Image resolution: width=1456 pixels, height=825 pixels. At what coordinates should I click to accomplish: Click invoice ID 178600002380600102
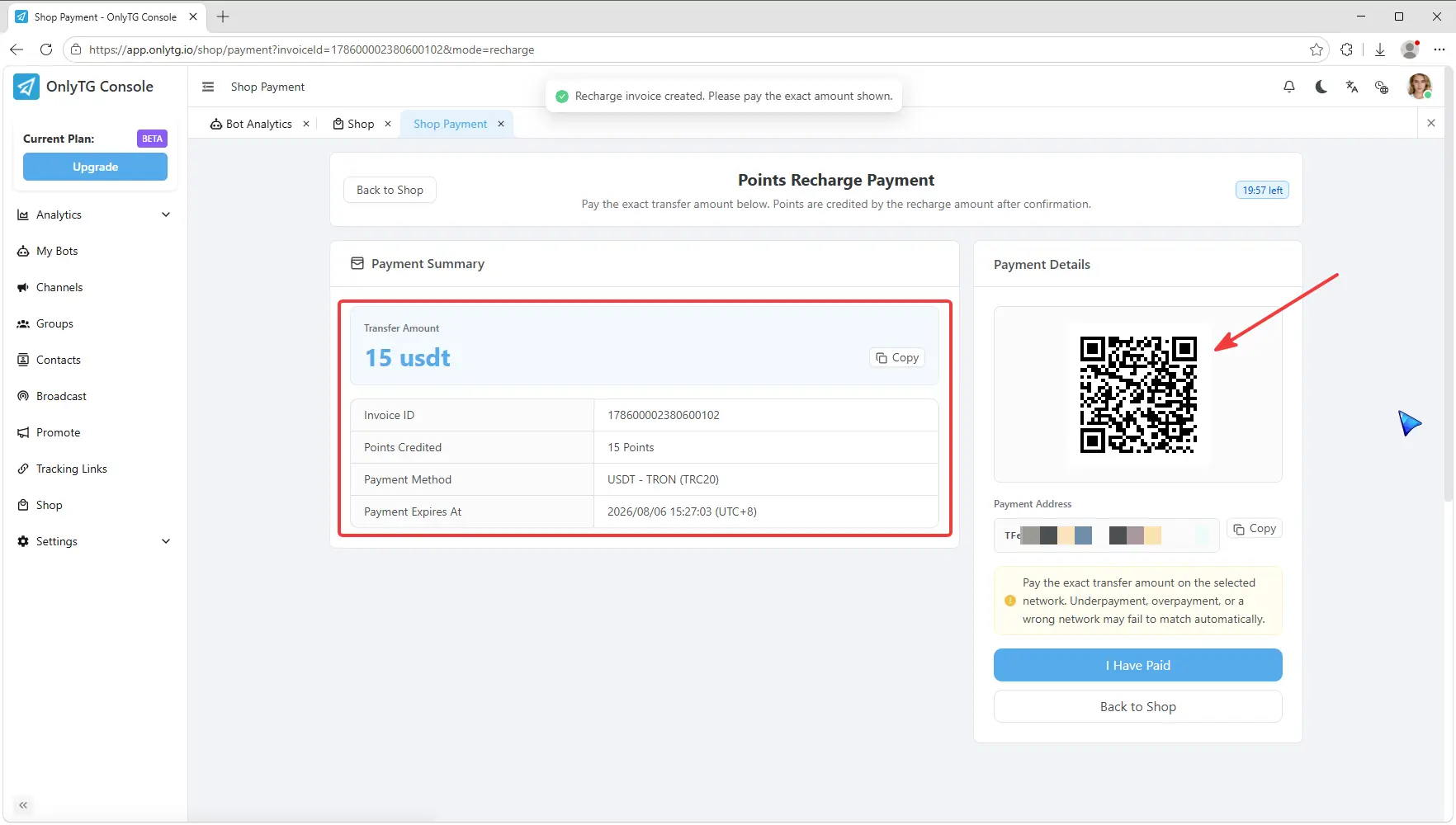pos(664,415)
